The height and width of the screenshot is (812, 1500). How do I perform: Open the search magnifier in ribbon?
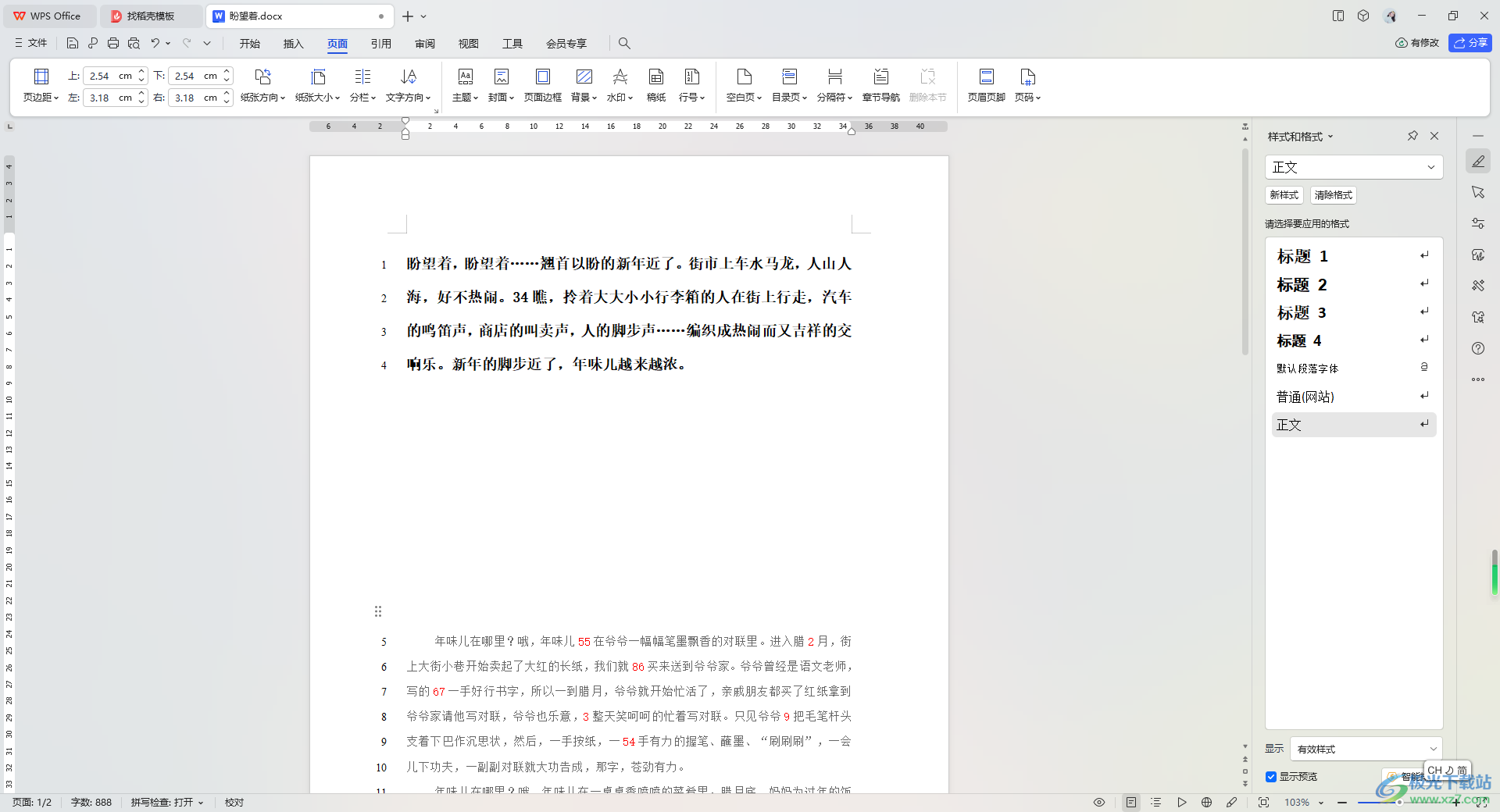624,43
